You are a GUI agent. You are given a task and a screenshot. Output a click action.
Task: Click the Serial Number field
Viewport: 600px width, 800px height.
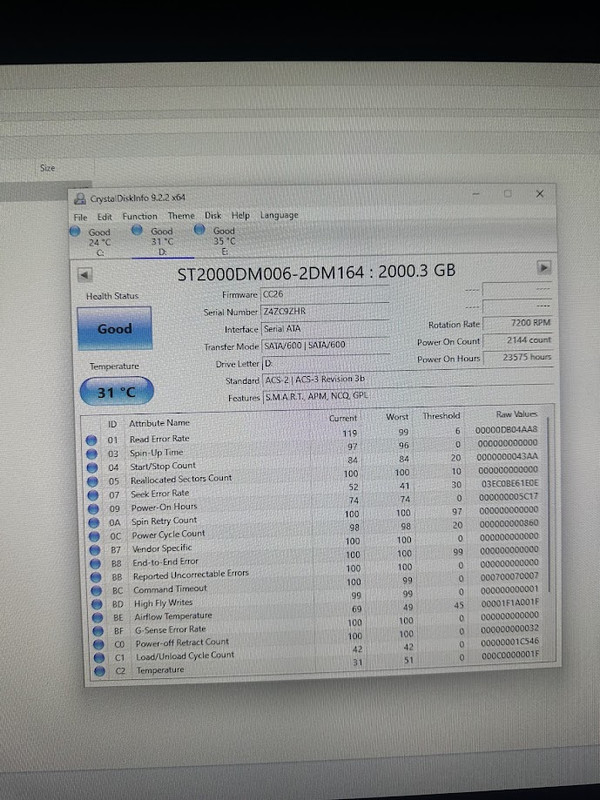coord(325,311)
